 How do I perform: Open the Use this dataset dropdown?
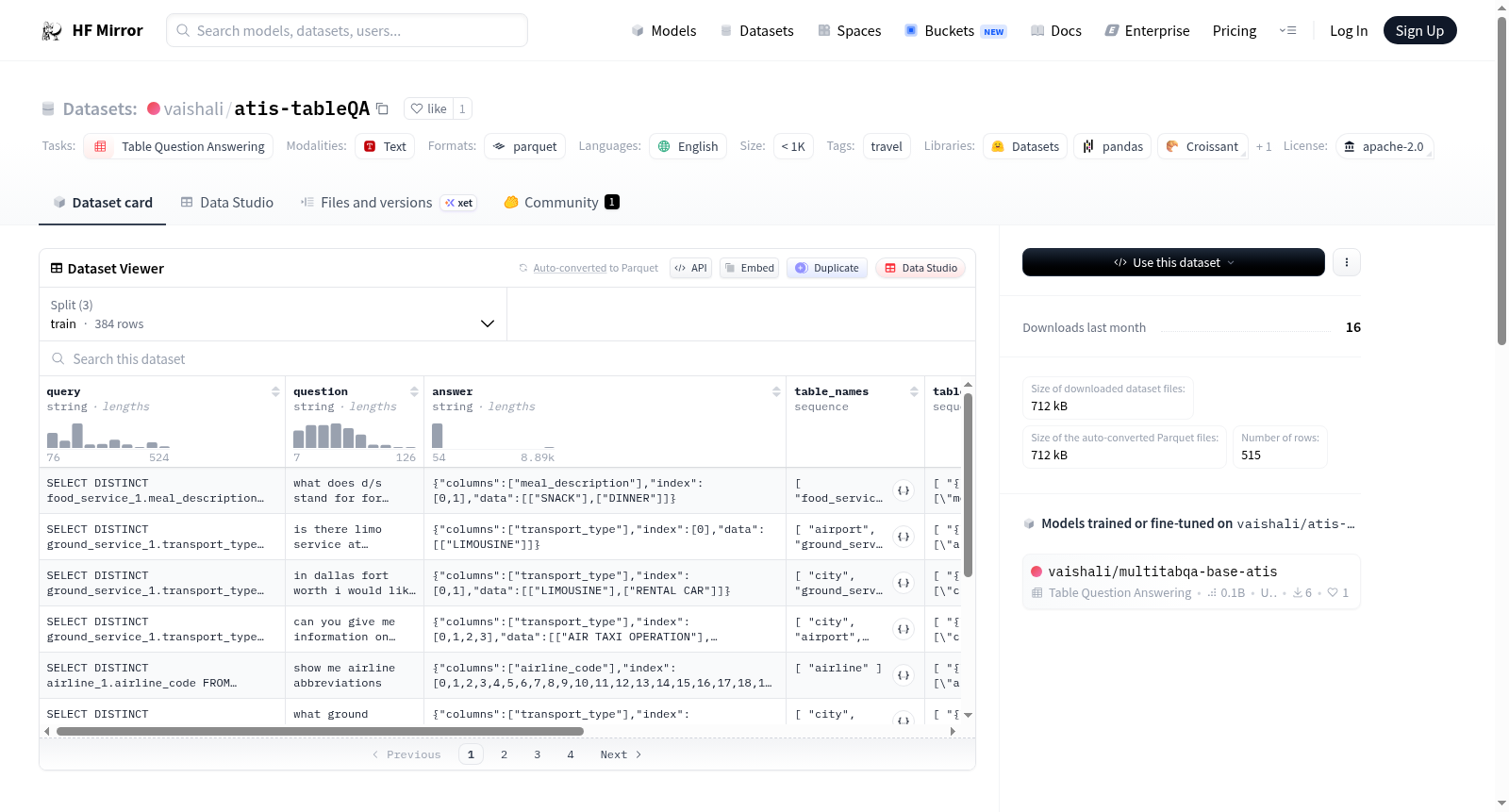pyautogui.click(x=1173, y=262)
